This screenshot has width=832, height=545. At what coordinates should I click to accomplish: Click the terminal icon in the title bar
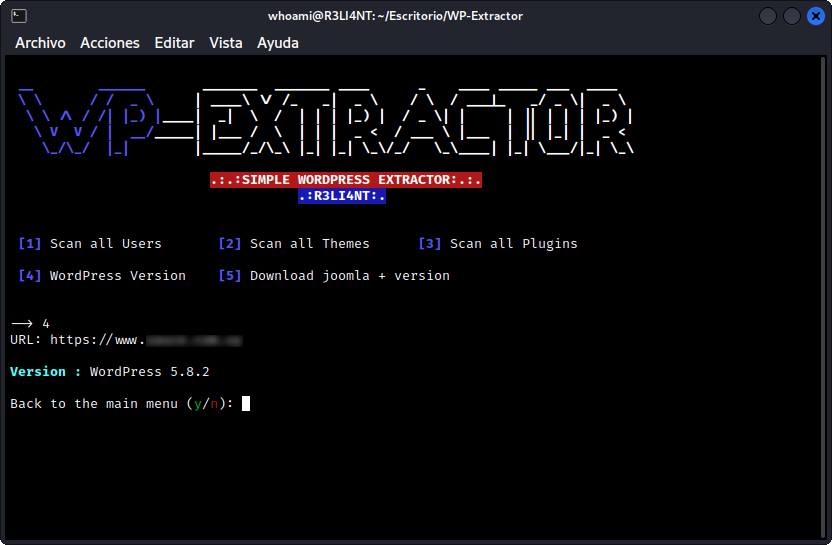pos(19,16)
